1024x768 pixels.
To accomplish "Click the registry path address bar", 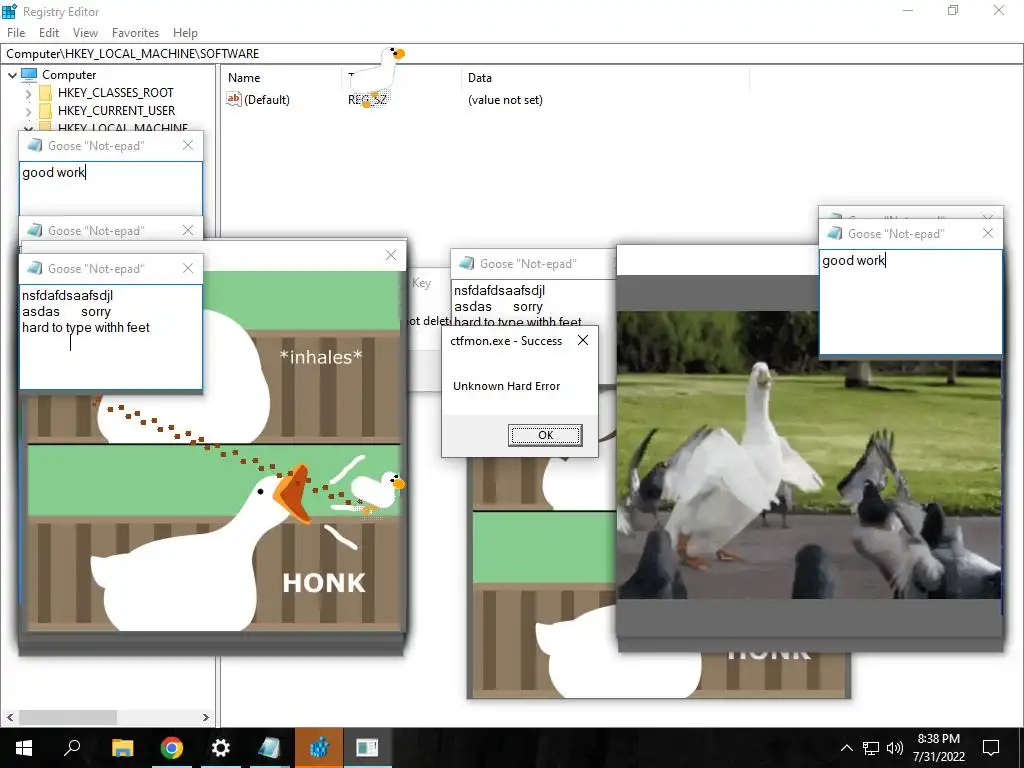I will pyautogui.click(x=511, y=54).
